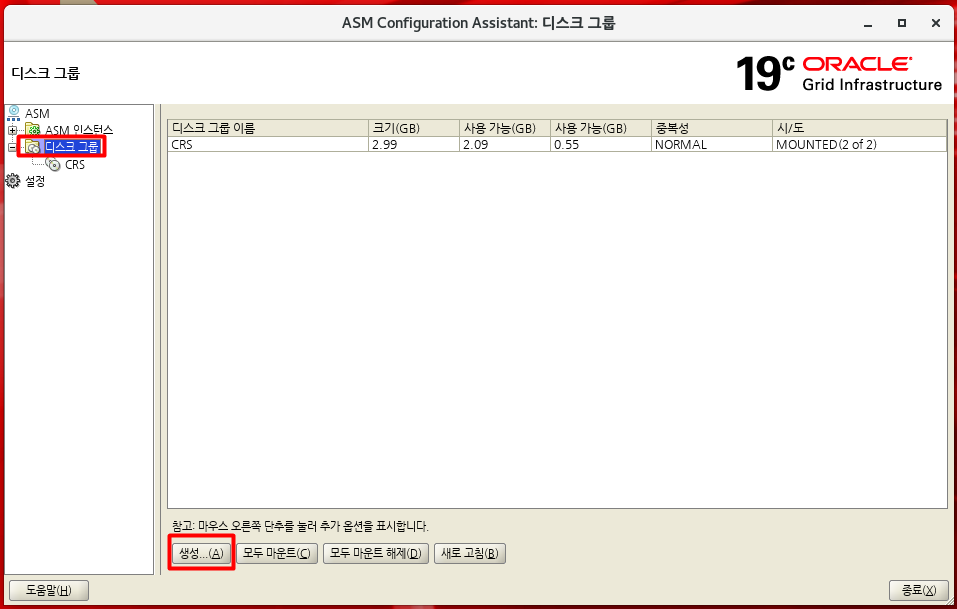Minimize the ASM Configuration Assistant window
This screenshot has height=609, width=957.
click(x=868, y=23)
